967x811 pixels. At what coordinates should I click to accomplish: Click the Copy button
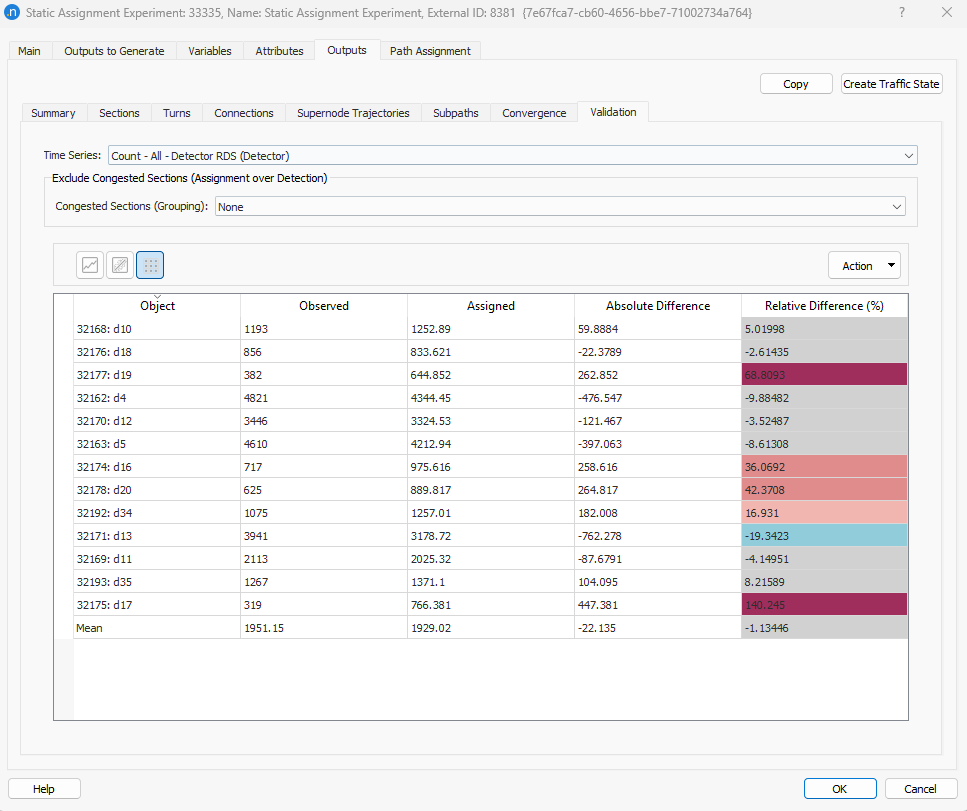(796, 84)
